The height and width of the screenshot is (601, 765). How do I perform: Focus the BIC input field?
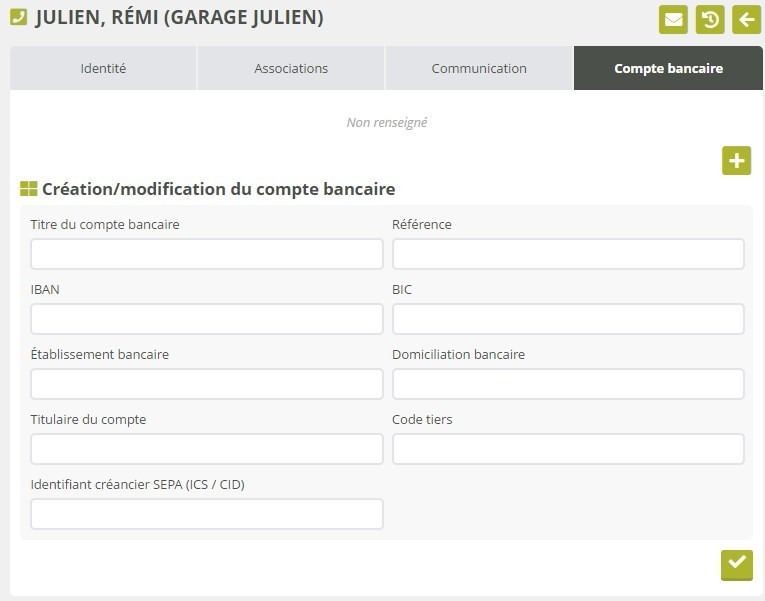[x=568, y=319]
